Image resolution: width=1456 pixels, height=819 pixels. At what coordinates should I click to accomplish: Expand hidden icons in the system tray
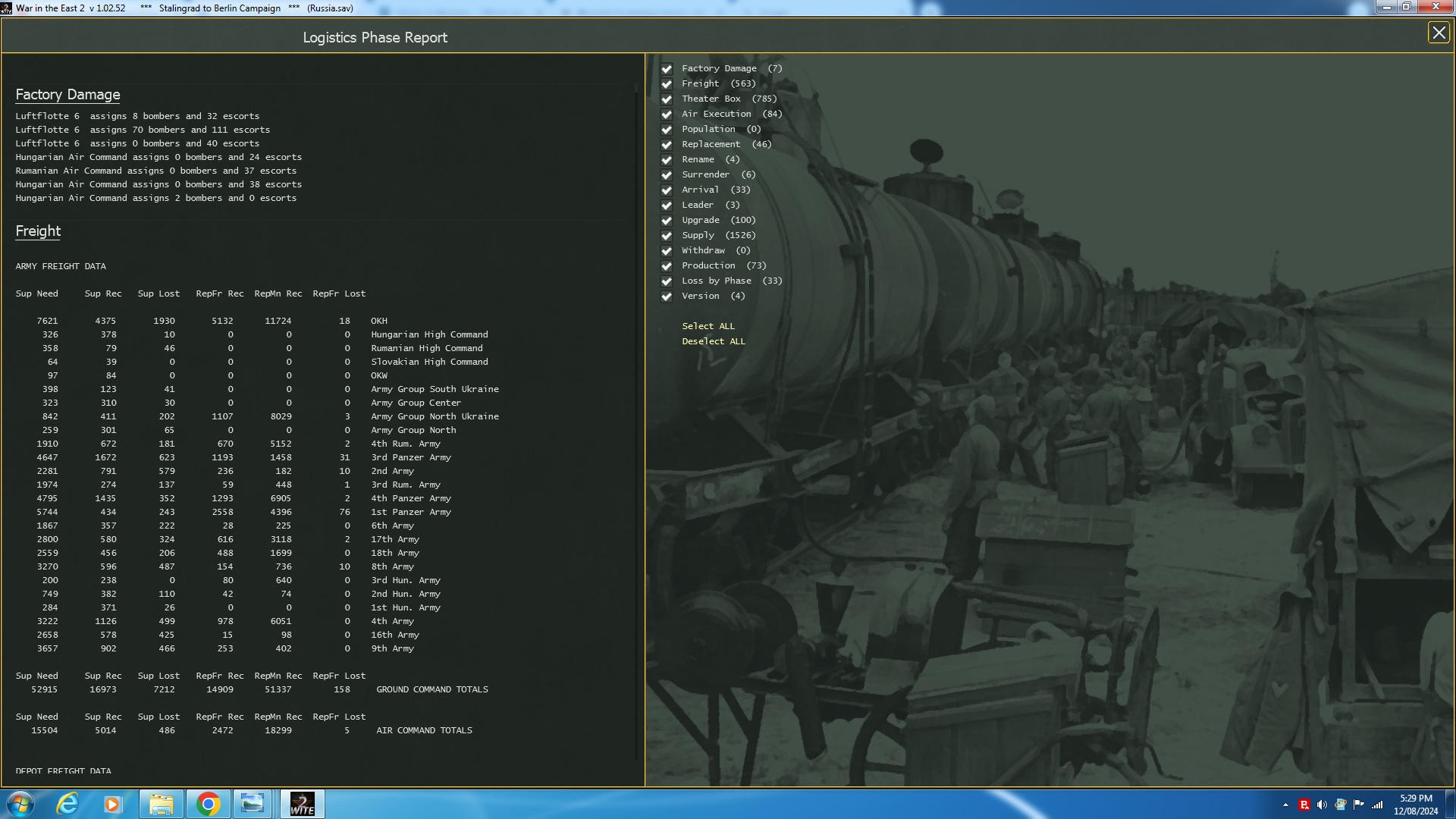pos(1285,803)
